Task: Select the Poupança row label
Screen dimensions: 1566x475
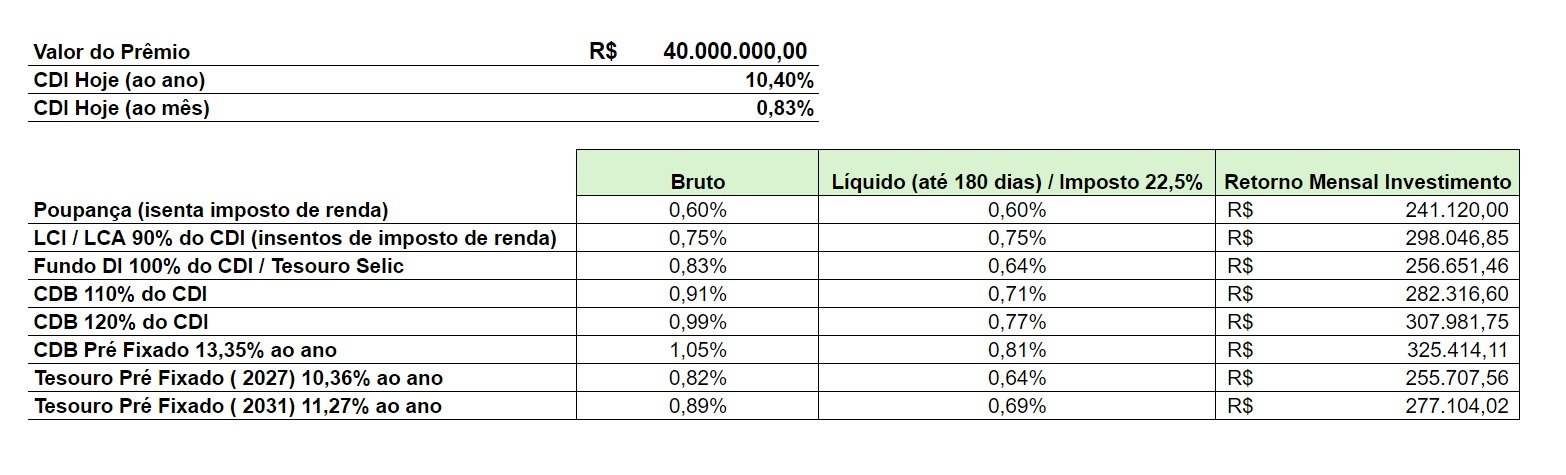Action: pyautogui.click(x=211, y=210)
